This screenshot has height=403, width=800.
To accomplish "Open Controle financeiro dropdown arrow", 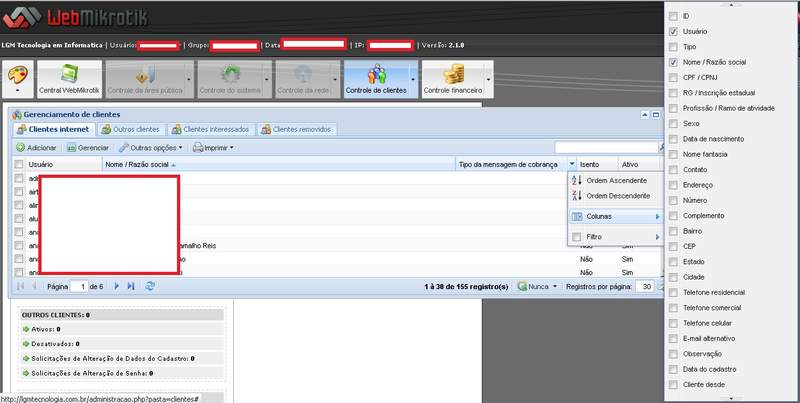I will (x=489, y=80).
